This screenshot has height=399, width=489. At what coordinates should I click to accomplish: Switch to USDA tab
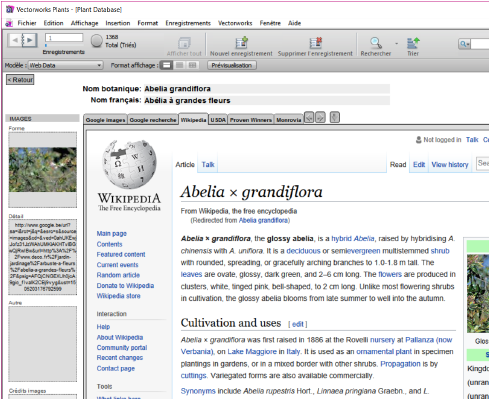[x=218, y=120]
